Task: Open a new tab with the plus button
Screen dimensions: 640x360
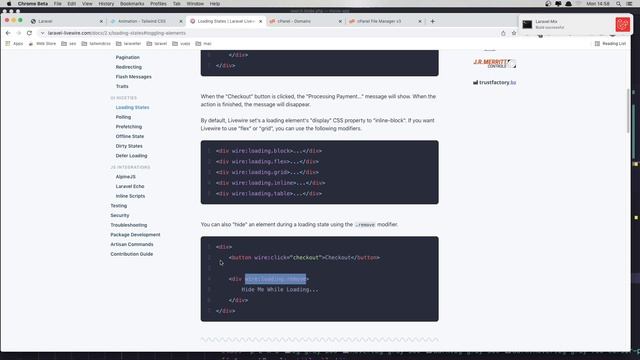Action: (x=432, y=21)
